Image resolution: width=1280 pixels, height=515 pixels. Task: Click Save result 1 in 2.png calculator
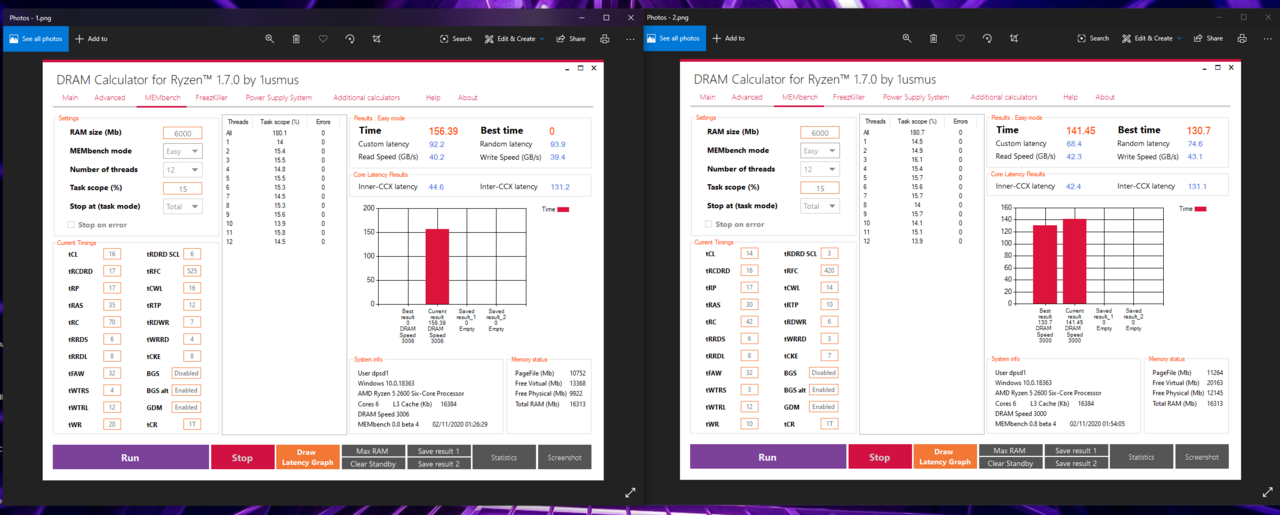1075,451
